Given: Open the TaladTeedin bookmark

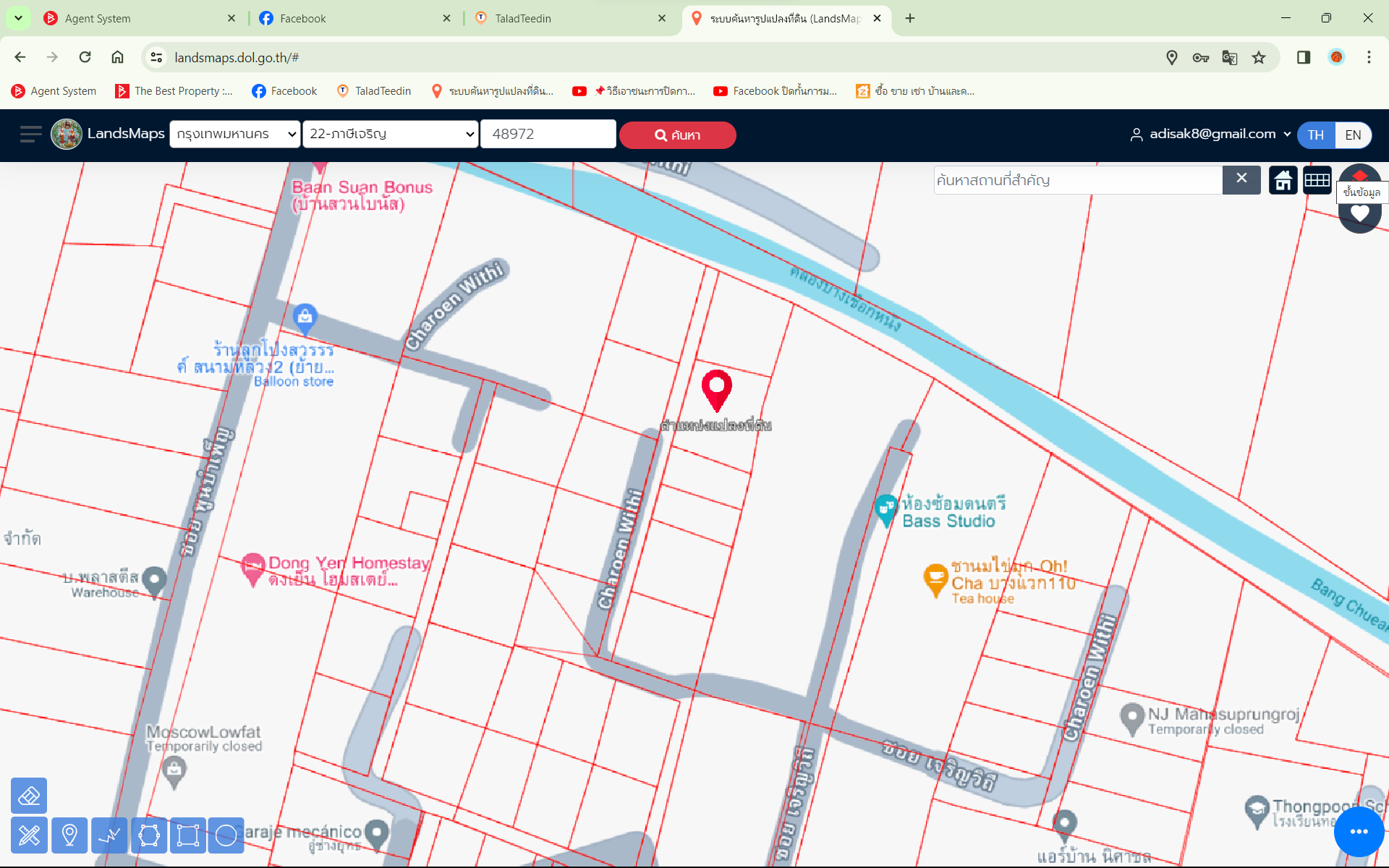Looking at the screenshot, I should point(374,91).
